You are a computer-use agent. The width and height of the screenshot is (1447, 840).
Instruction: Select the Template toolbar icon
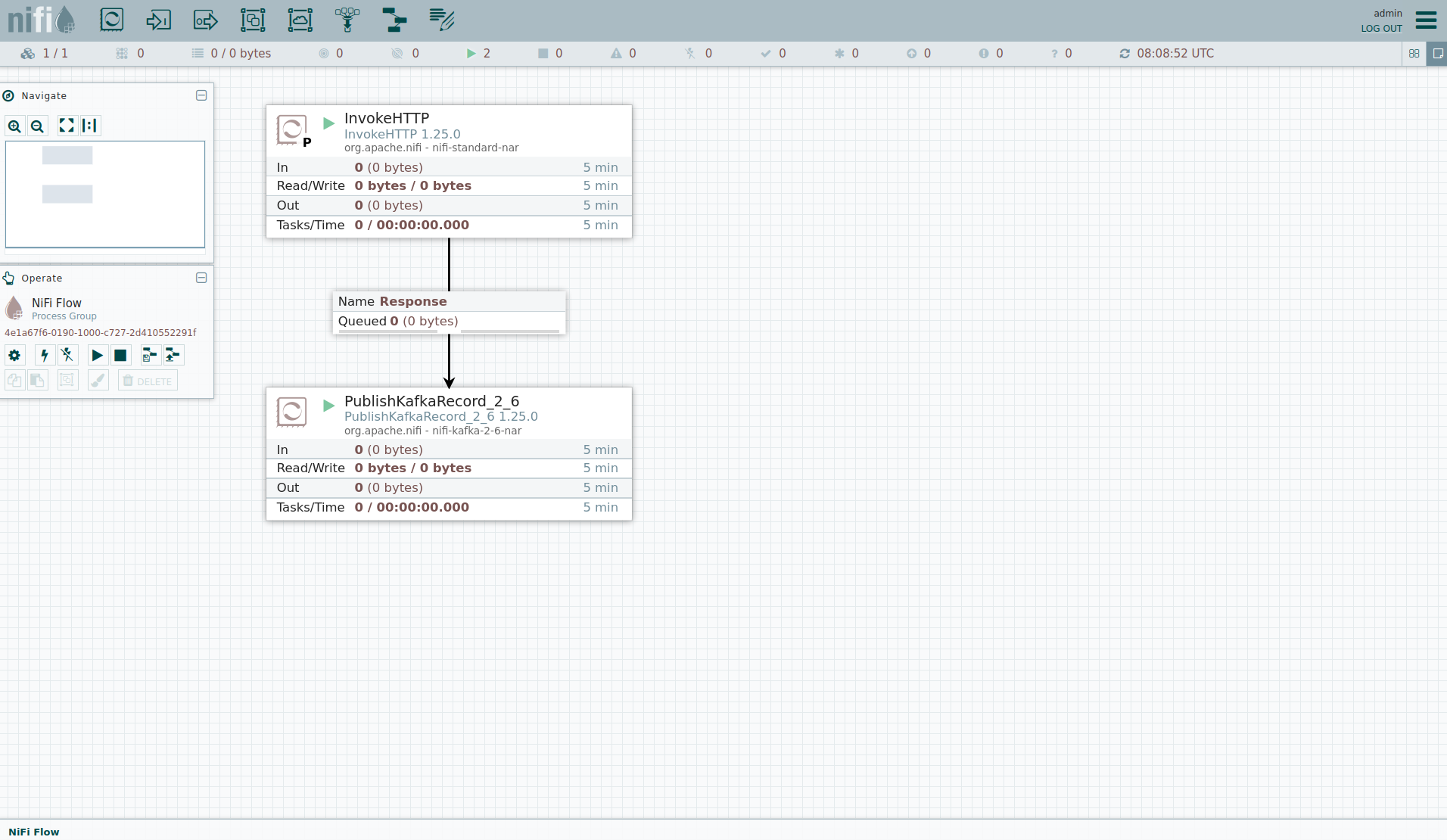pos(394,20)
